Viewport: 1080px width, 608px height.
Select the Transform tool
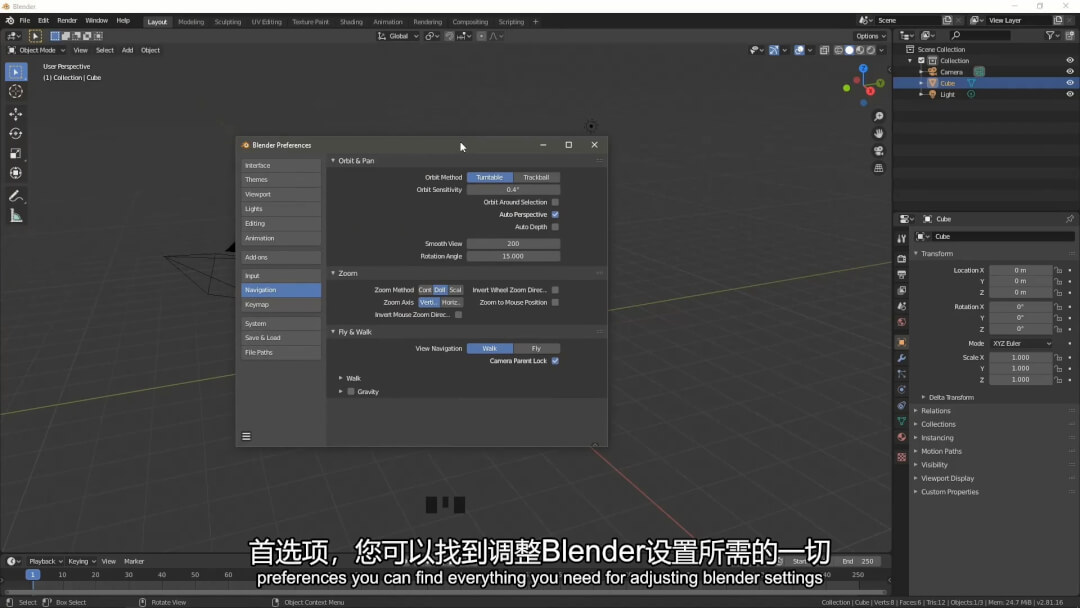16,174
